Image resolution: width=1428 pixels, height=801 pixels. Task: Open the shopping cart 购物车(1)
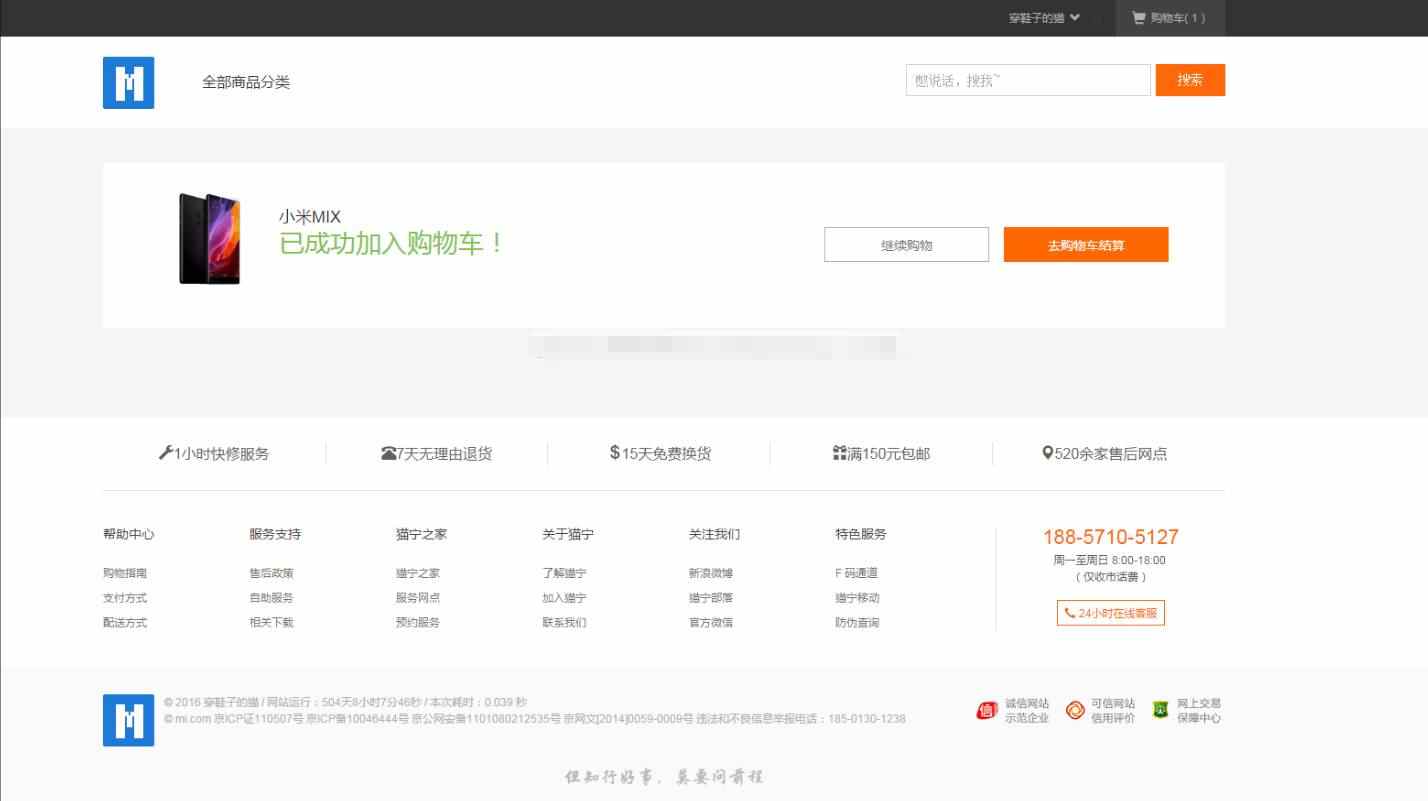[x=1169, y=18]
